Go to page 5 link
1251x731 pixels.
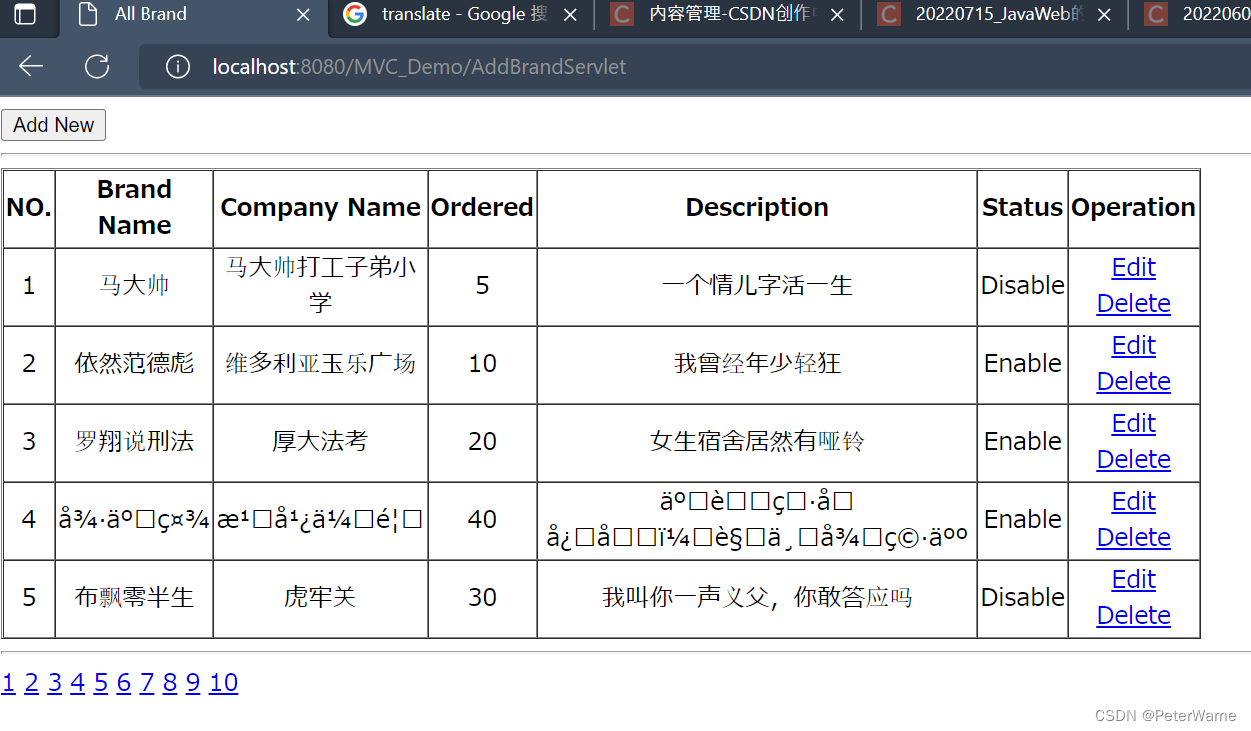[101, 683]
